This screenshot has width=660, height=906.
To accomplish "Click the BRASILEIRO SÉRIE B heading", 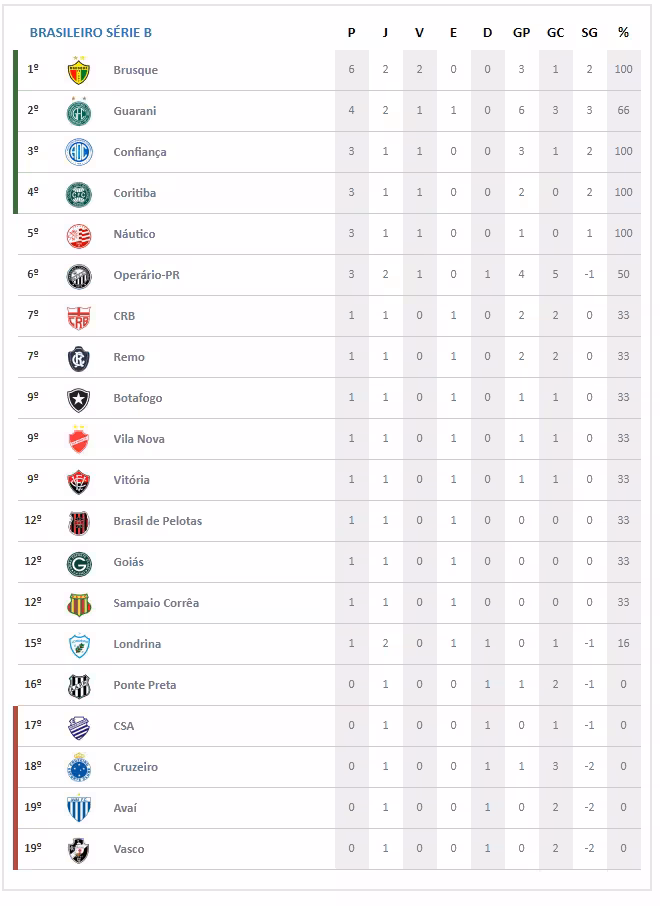I will coord(91,33).
